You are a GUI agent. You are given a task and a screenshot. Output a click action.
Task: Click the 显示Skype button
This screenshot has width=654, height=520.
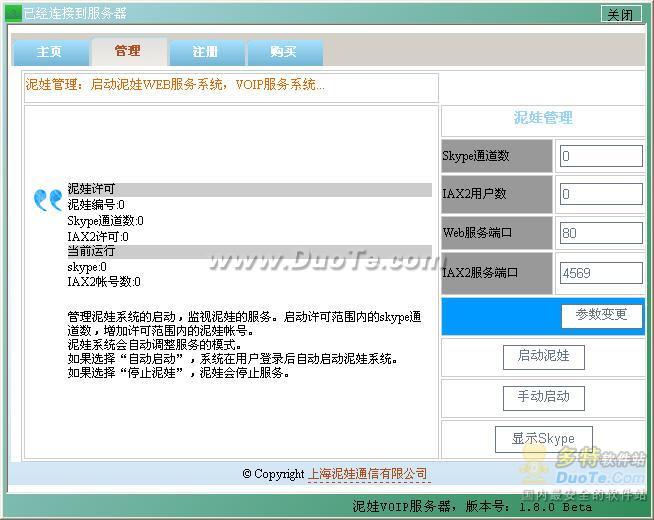[x=543, y=439]
